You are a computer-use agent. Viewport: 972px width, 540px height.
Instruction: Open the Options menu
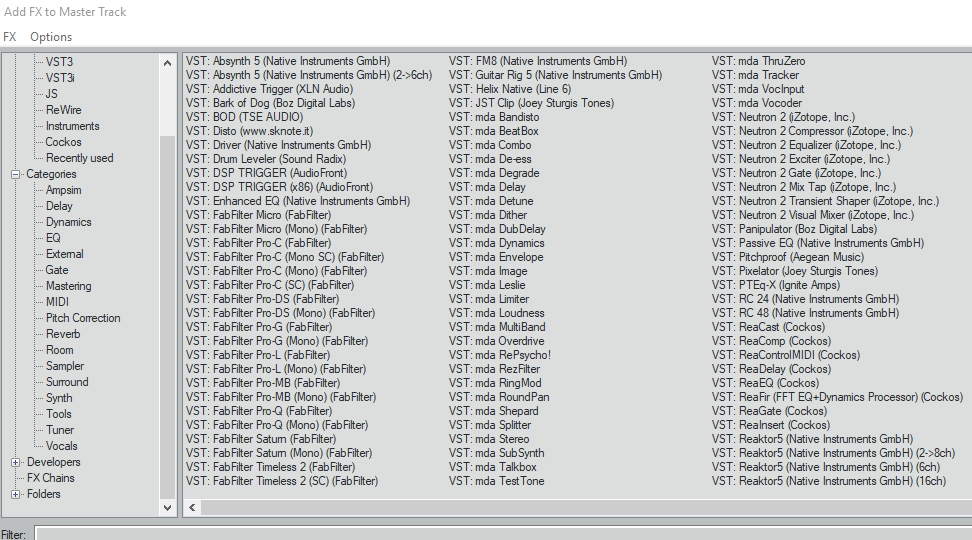point(51,37)
